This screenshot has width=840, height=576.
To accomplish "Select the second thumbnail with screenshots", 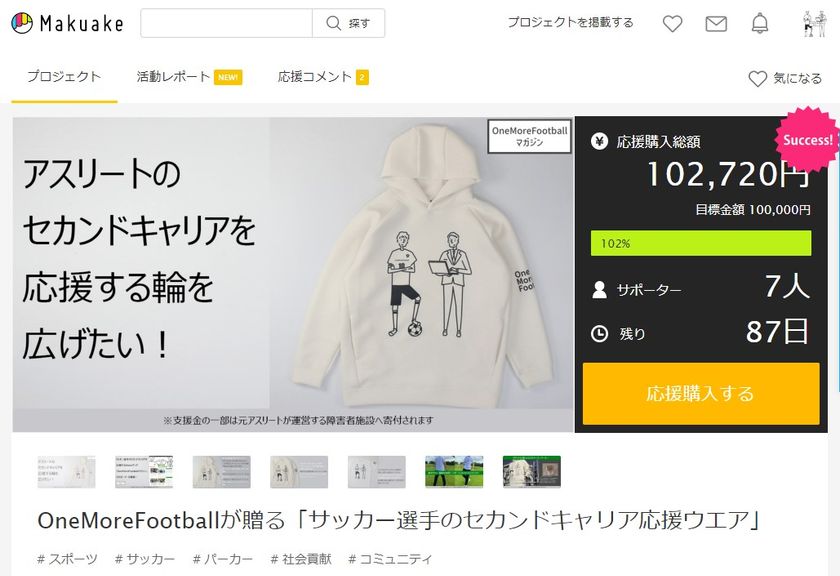I will pos(144,472).
